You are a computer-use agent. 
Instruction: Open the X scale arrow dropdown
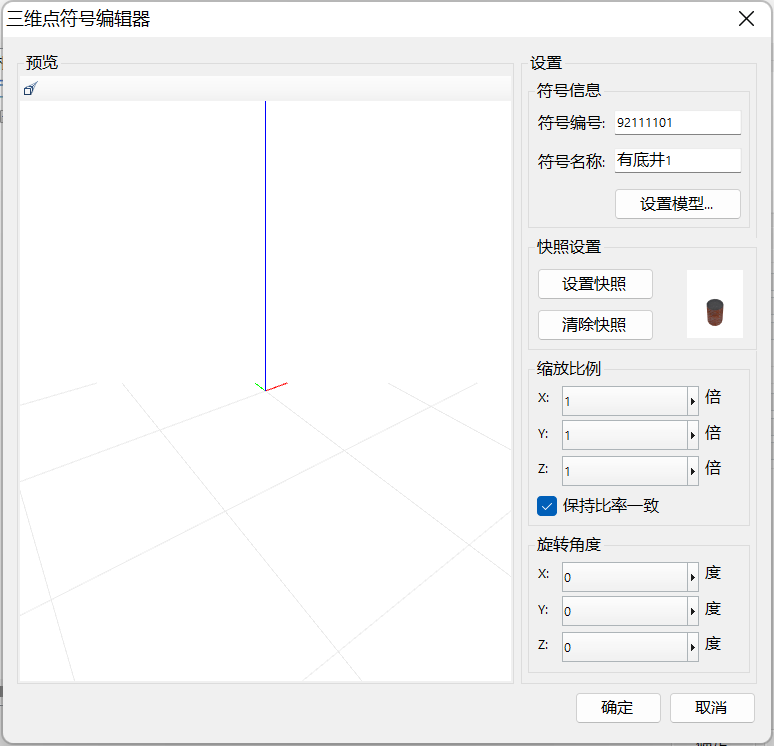pos(693,401)
